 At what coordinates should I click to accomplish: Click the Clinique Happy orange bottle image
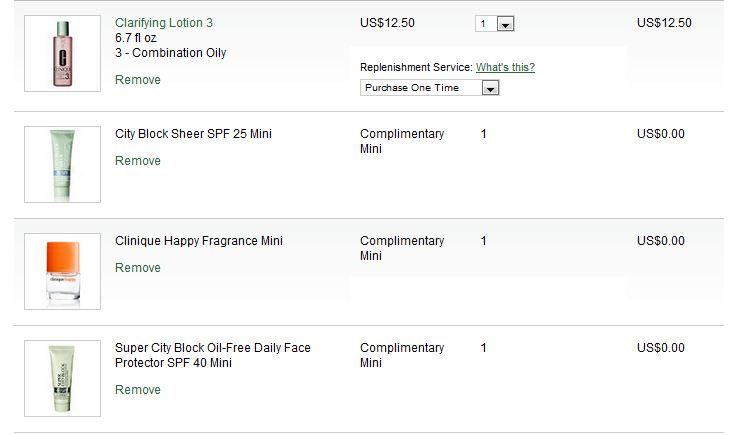[x=62, y=271]
